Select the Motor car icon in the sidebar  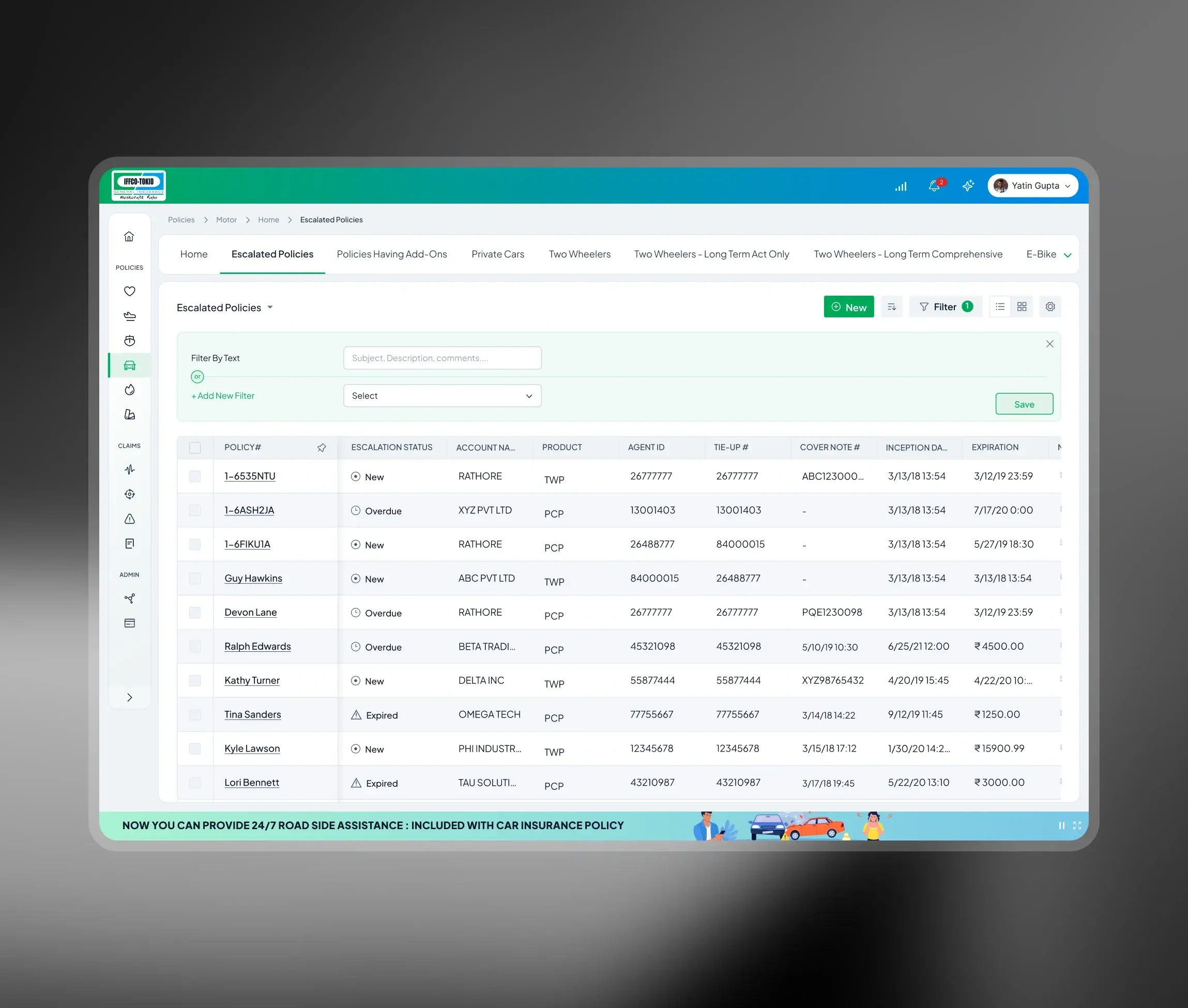(129, 365)
